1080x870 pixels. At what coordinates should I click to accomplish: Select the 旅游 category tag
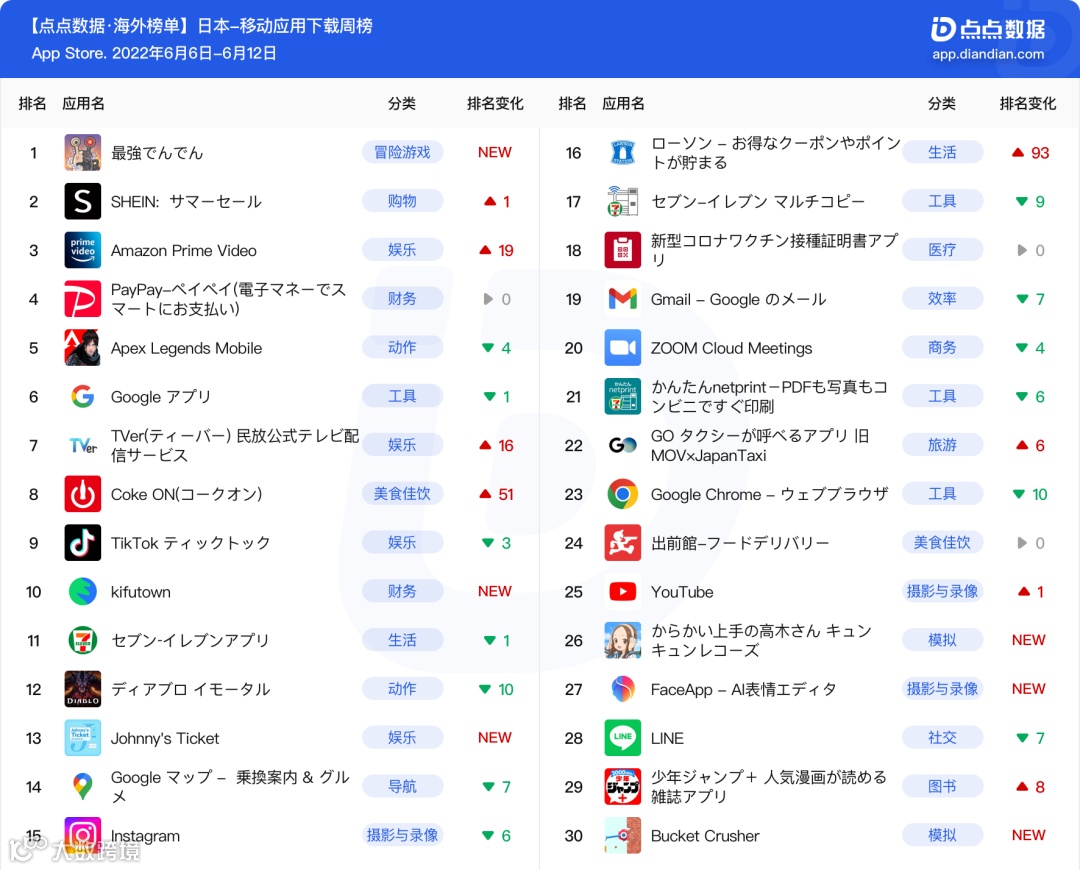click(x=942, y=445)
